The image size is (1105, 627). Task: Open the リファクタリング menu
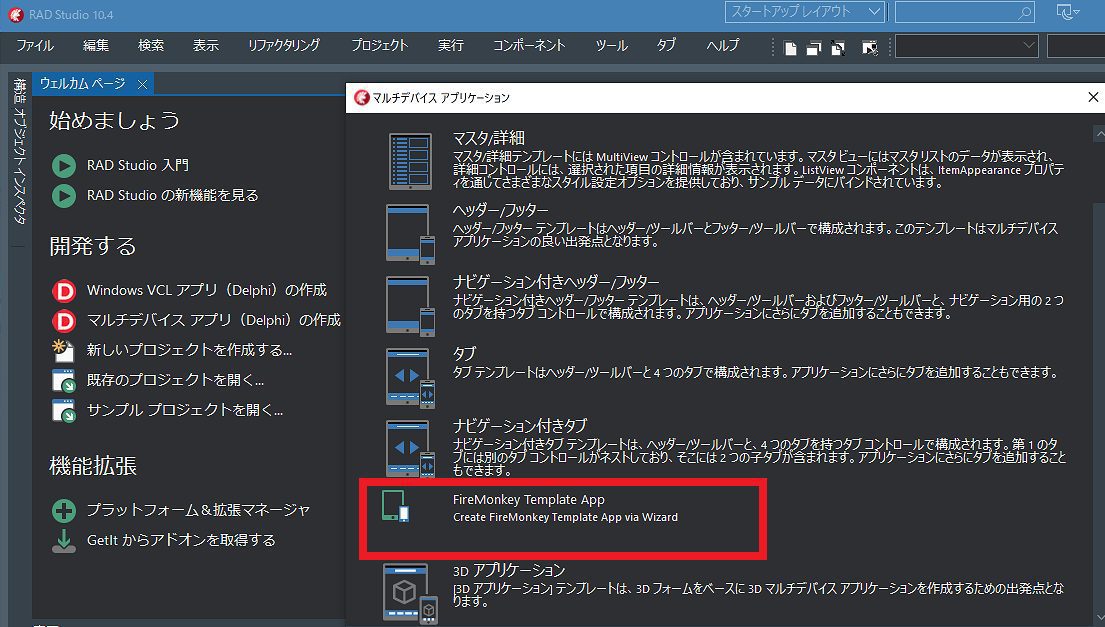click(283, 45)
